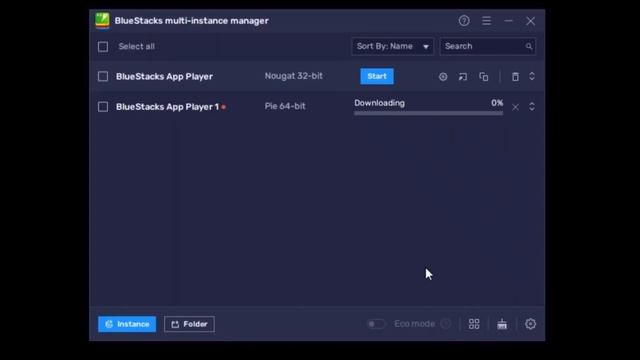Open disk cleanup broom icon
The image size is (640, 360).
(x=502, y=324)
